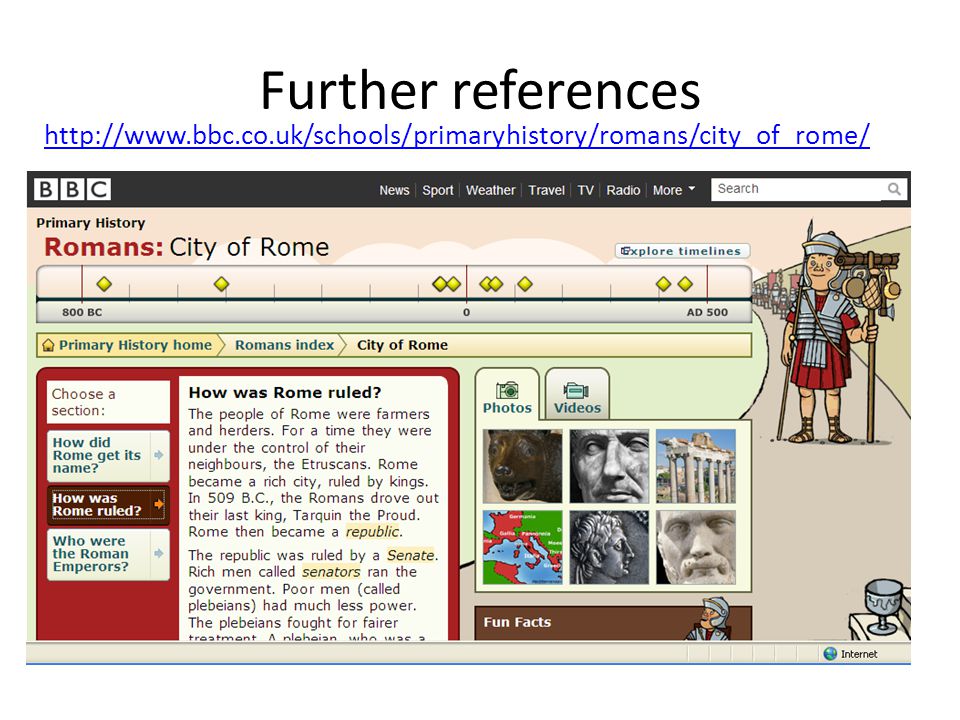Click the Internet zone globe icon
This screenshot has height=720, width=960.
(x=830, y=654)
